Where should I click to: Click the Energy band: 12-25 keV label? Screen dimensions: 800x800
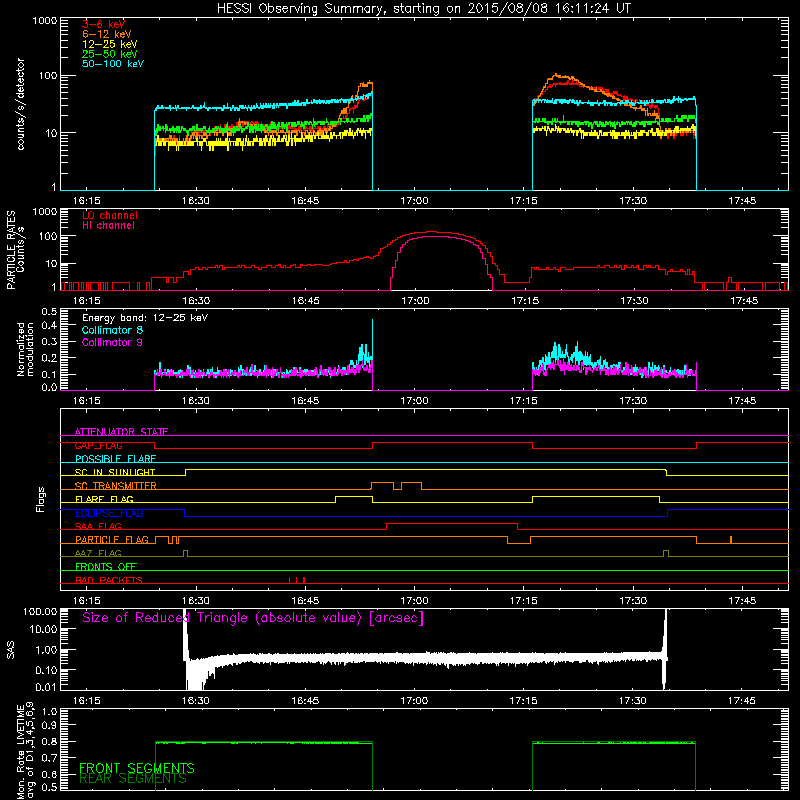[145, 318]
